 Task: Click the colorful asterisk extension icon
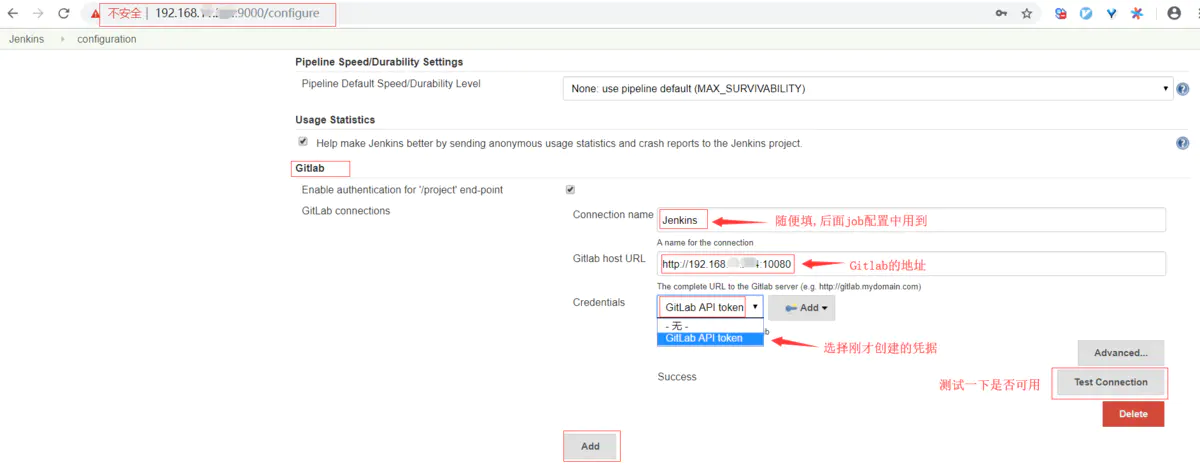pyautogui.click(x=1137, y=14)
